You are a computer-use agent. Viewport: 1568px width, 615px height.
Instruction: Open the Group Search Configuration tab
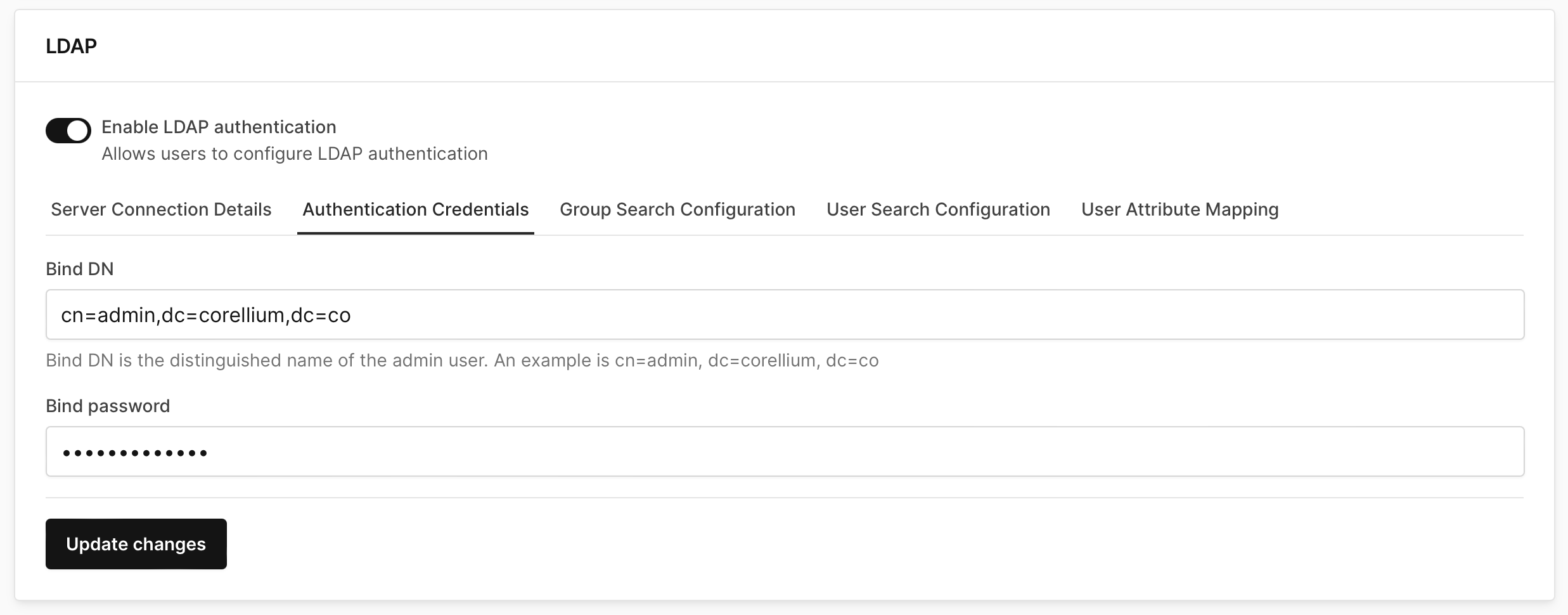pos(677,209)
